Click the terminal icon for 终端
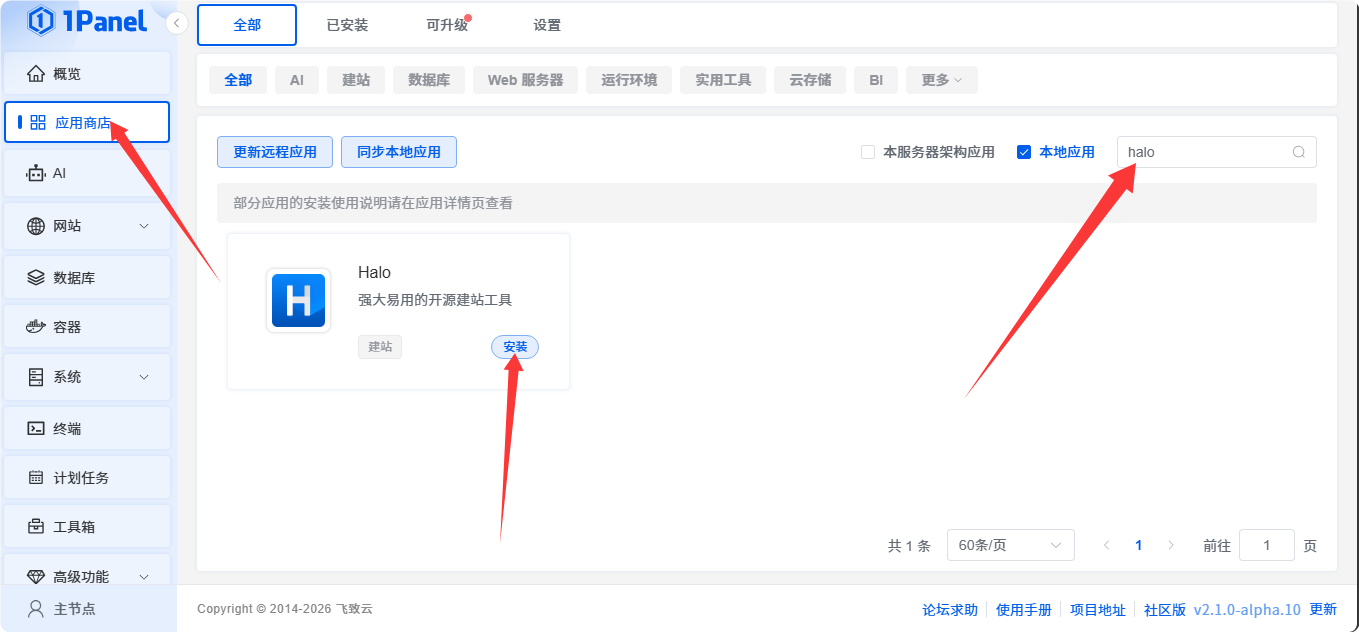1359x632 pixels. point(36,428)
